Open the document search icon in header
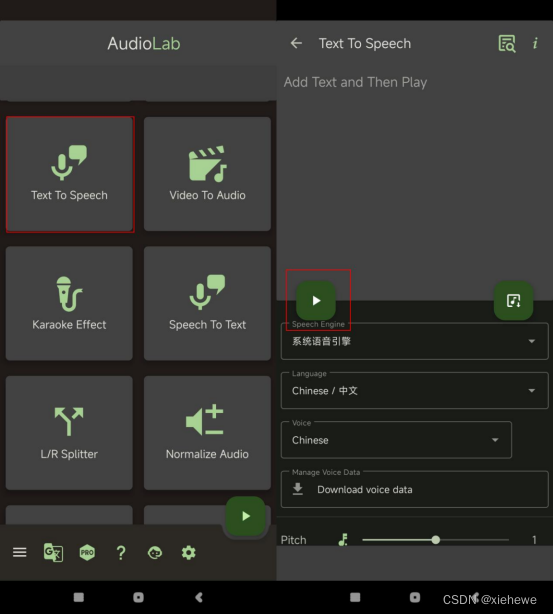 pos(507,43)
